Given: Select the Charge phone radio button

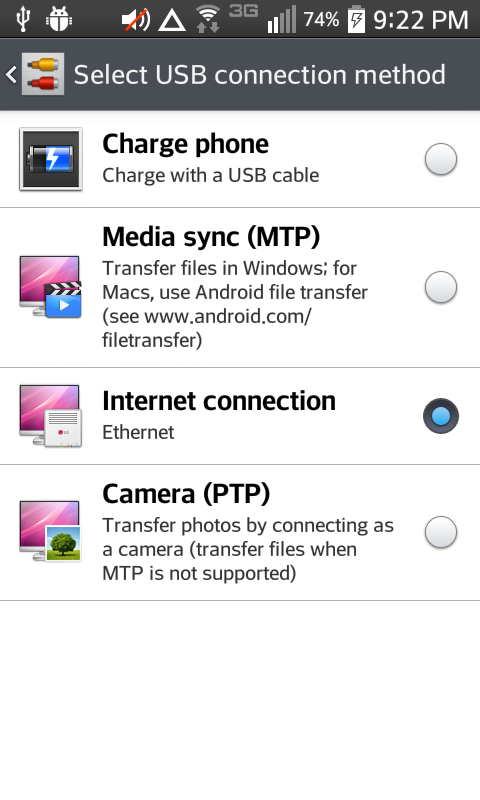Looking at the screenshot, I should click(441, 159).
